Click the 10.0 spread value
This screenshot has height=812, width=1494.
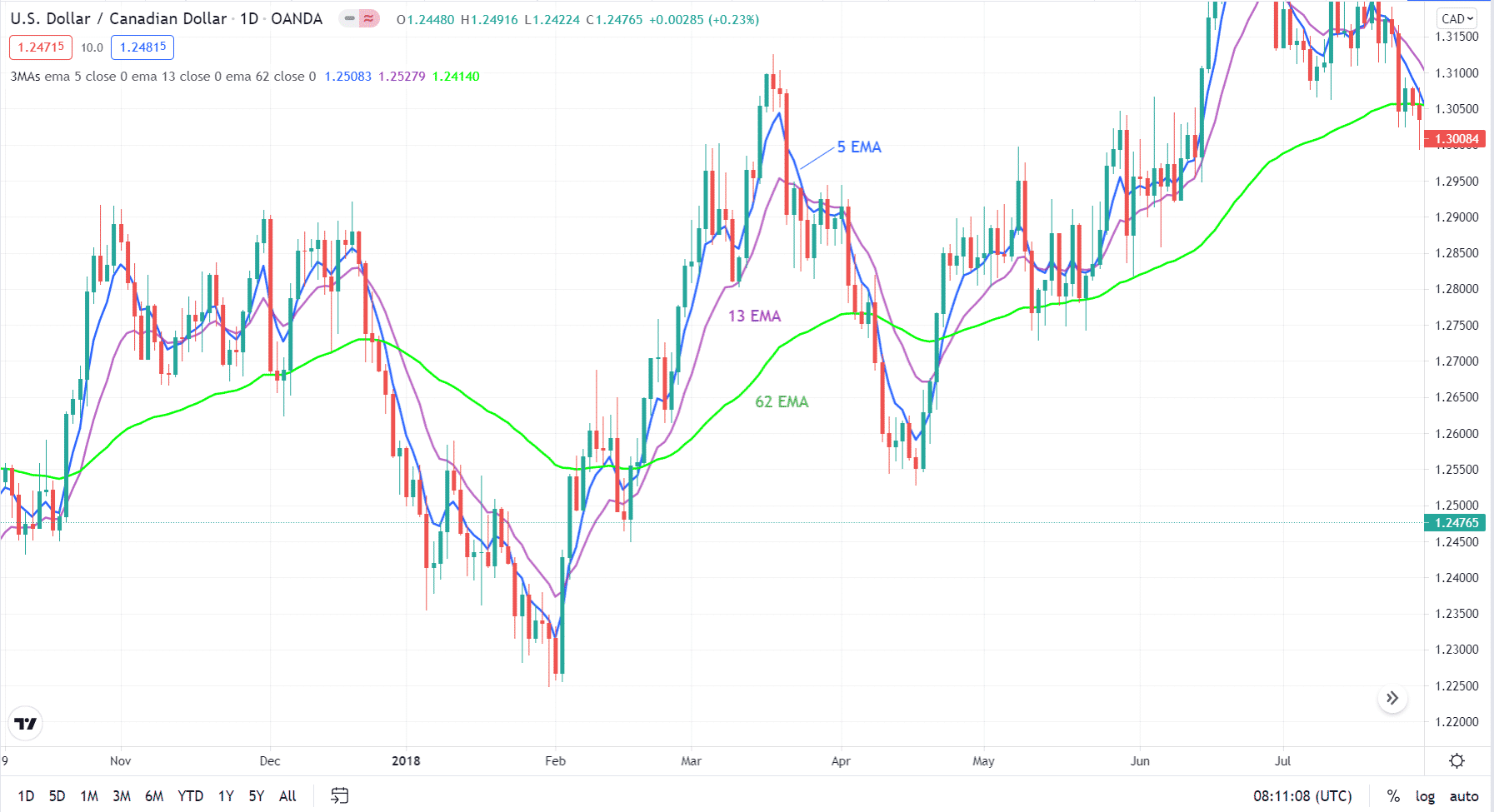click(92, 47)
